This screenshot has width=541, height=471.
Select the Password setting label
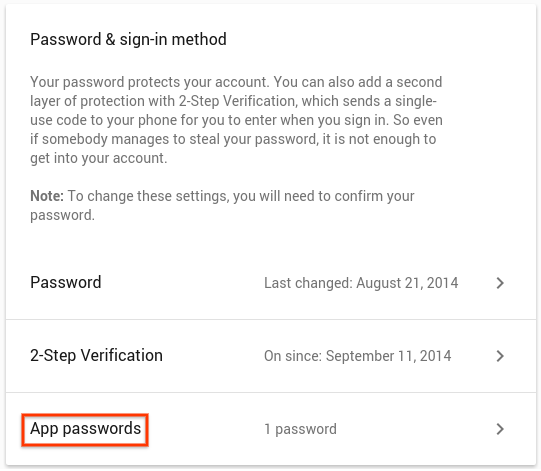(66, 283)
